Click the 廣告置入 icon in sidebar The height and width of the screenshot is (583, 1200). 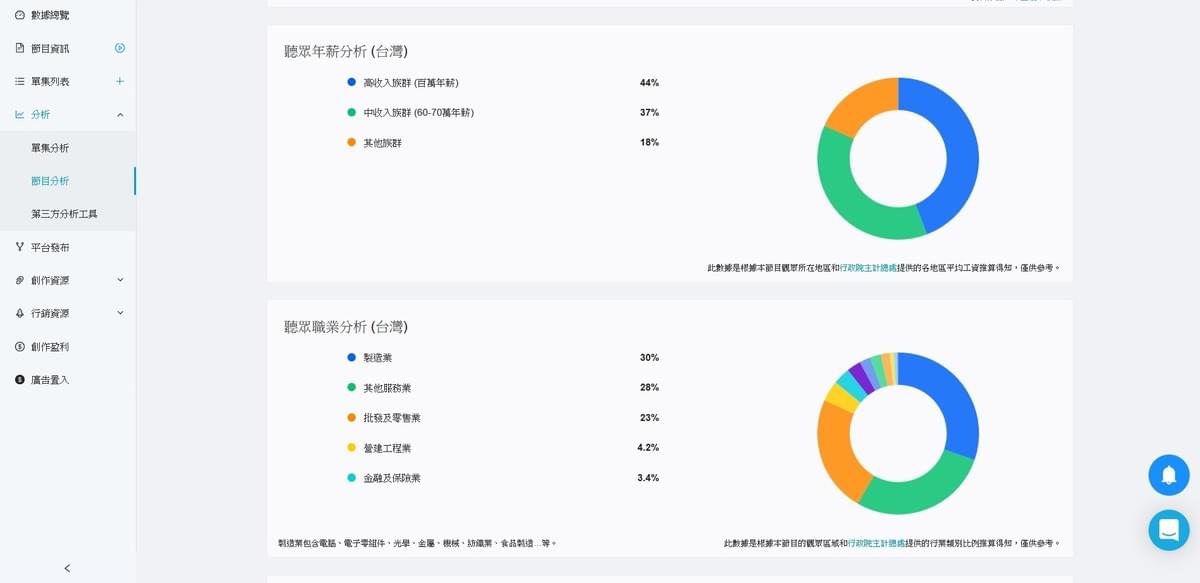click(20, 380)
